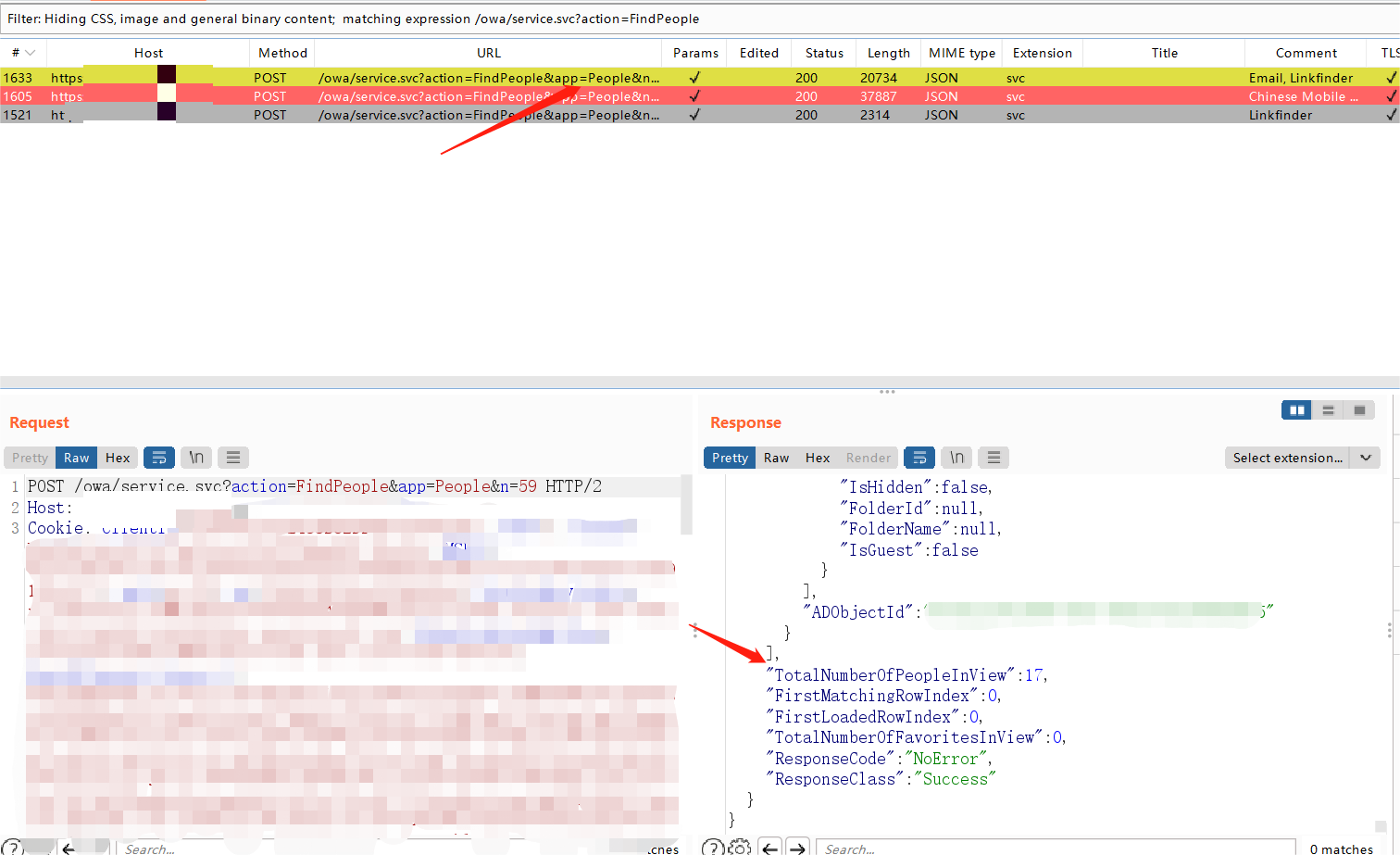Click the TotalNumberOfPeopleInView line

906,675
